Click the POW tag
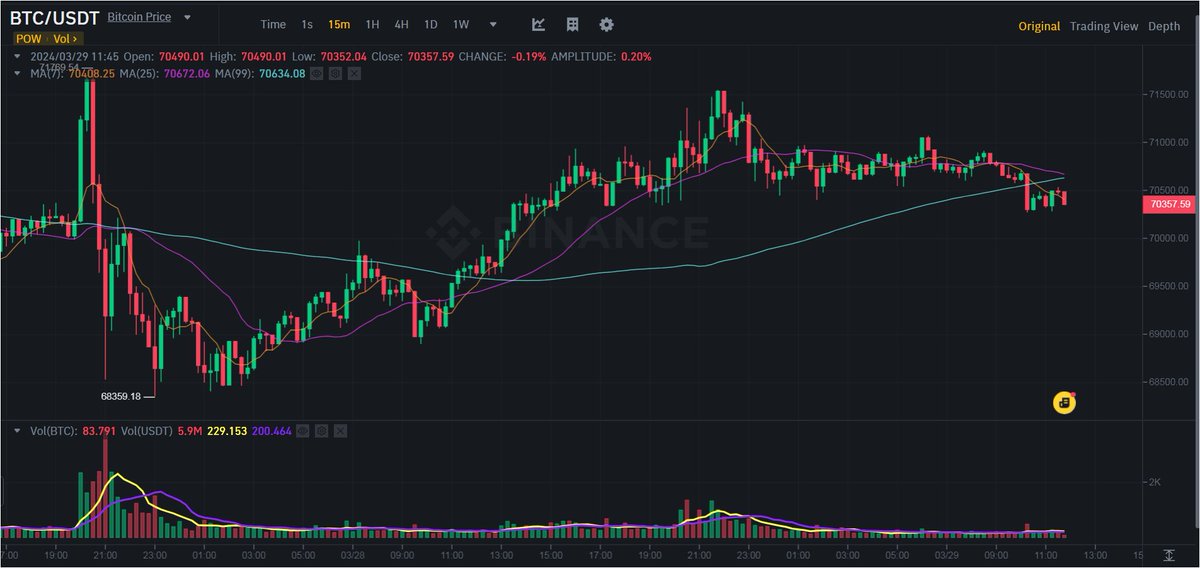Screen dimensions: 1200x568 pyautogui.click(x=27, y=39)
